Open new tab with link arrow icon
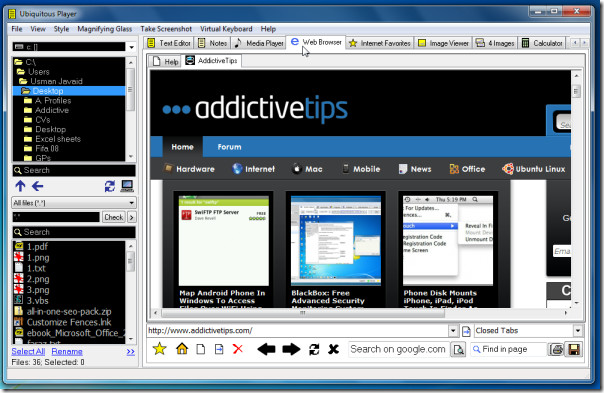 [219, 349]
